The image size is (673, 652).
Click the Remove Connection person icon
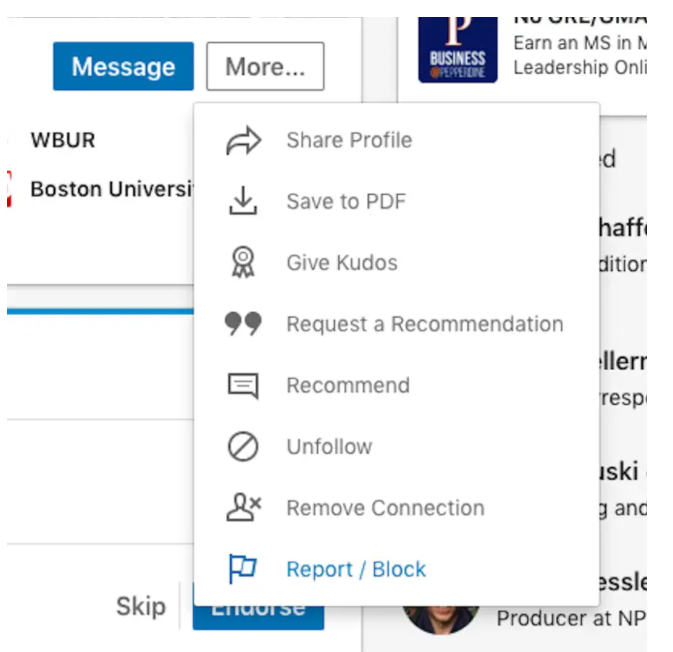[x=243, y=507]
